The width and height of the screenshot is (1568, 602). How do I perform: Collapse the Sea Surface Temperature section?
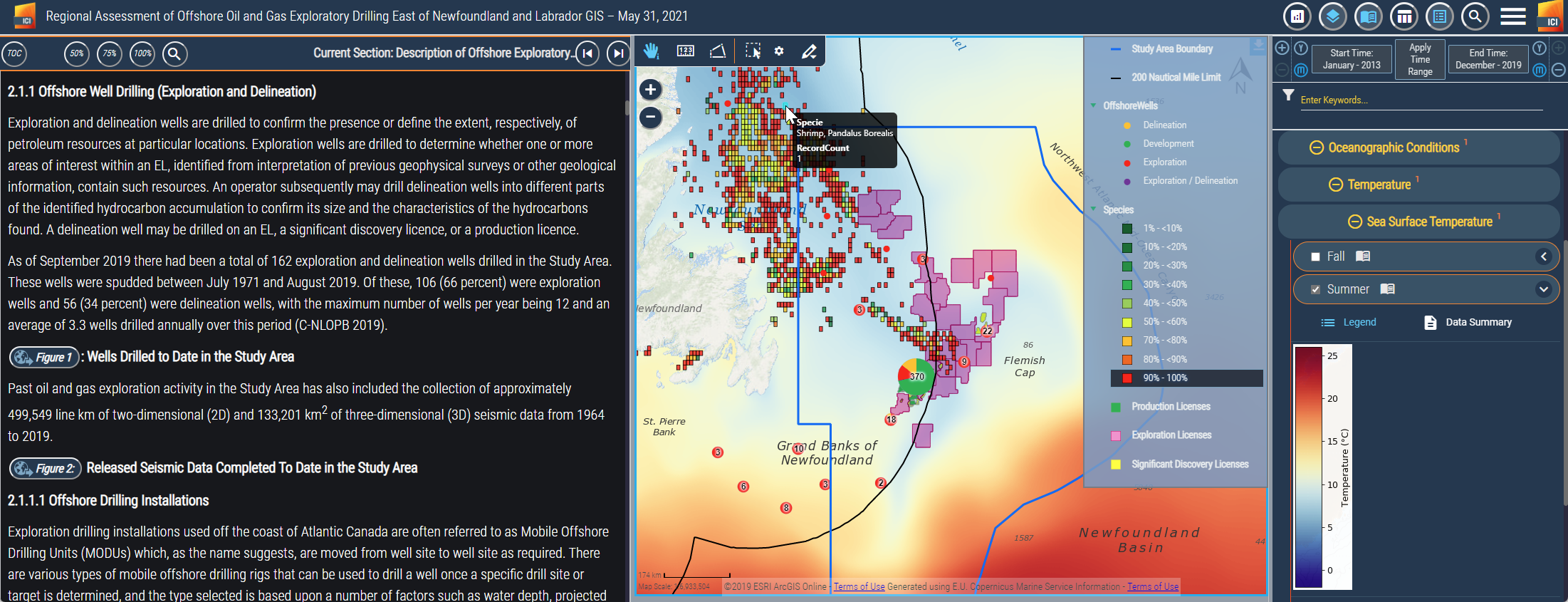click(1354, 222)
